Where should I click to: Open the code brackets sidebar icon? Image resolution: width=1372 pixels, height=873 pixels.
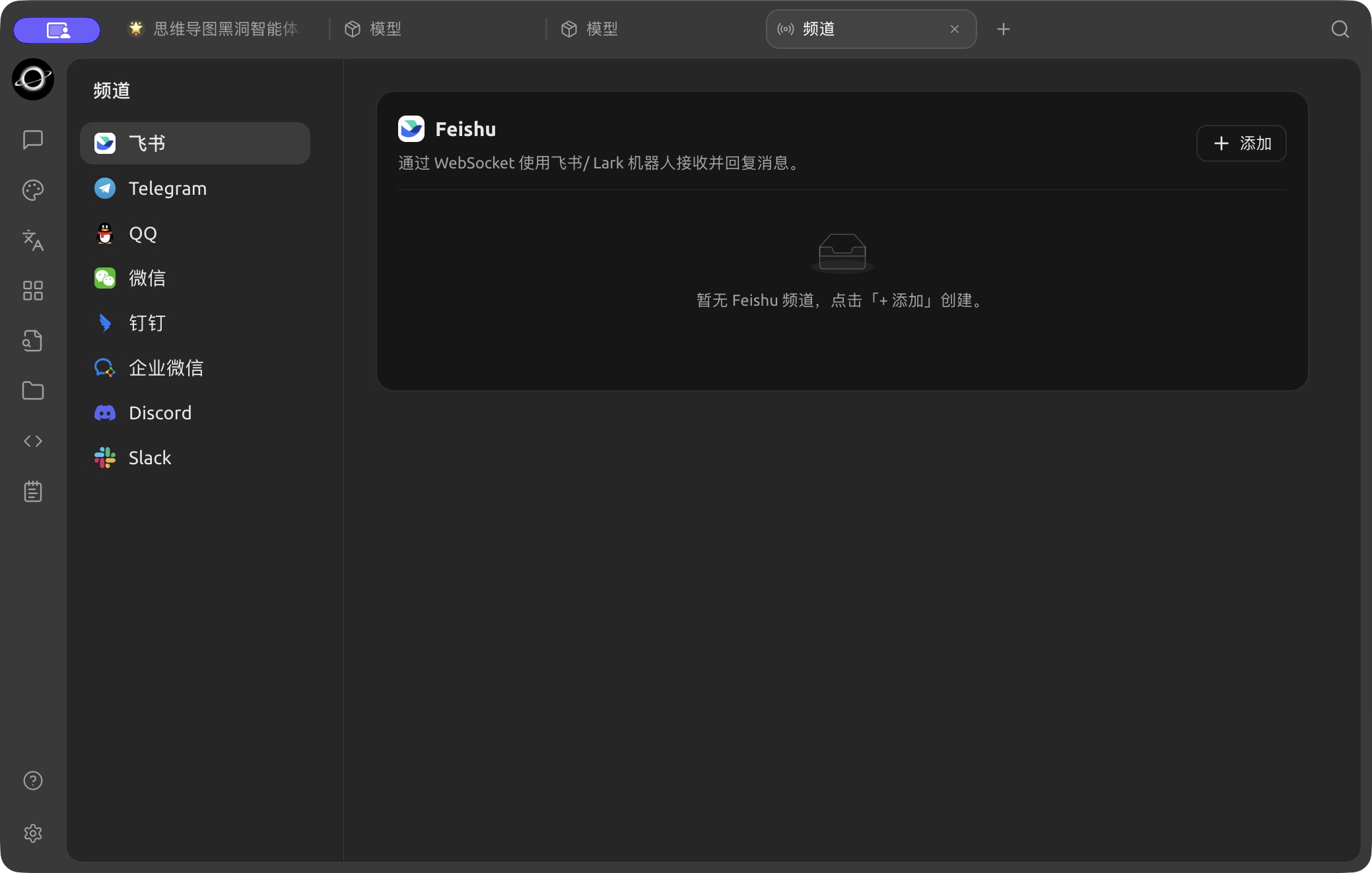pyautogui.click(x=33, y=441)
